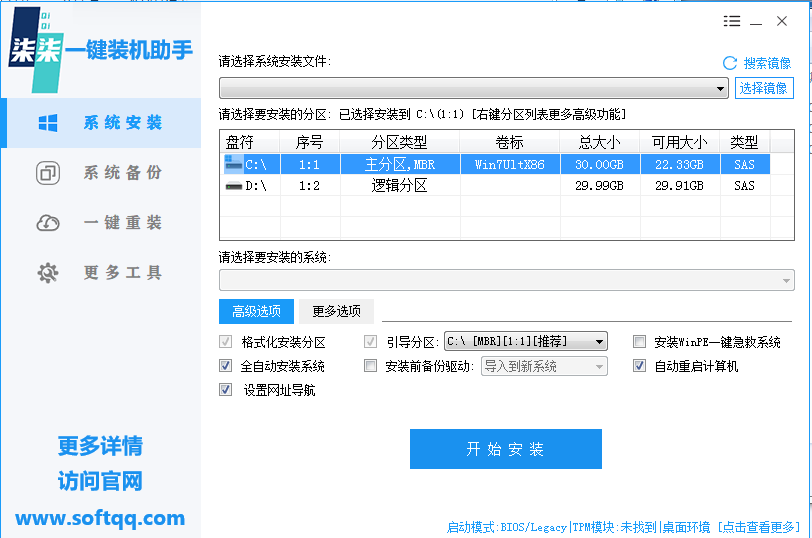Open the hamburger list menu icon
The height and width of the screenshot is (538, 812).
[x=732, y=21]
